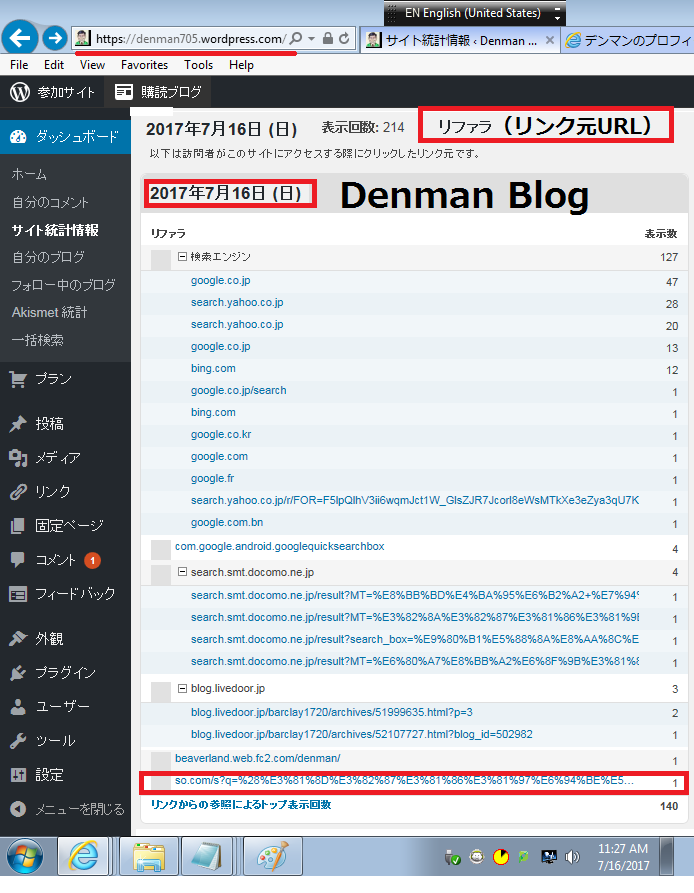Open the File menu
Viewport: 694px width, 893px height.
point(19,65)
